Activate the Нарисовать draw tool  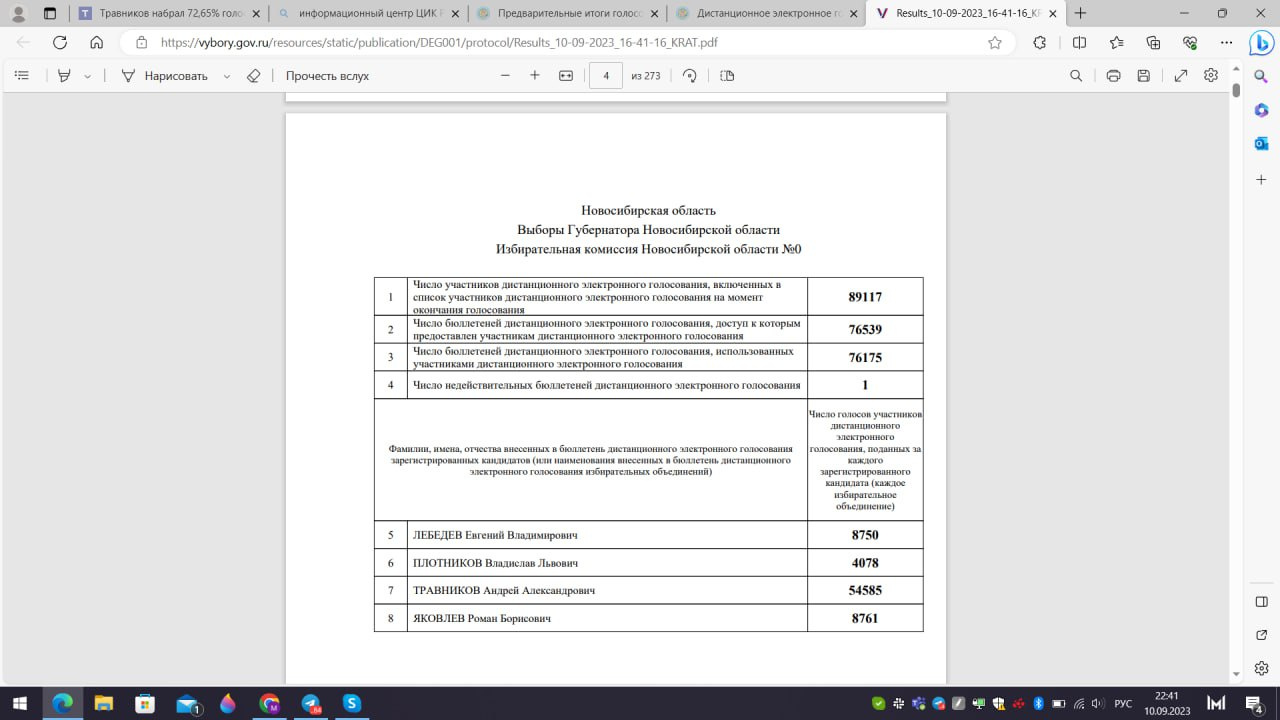(x=164, y=76)
